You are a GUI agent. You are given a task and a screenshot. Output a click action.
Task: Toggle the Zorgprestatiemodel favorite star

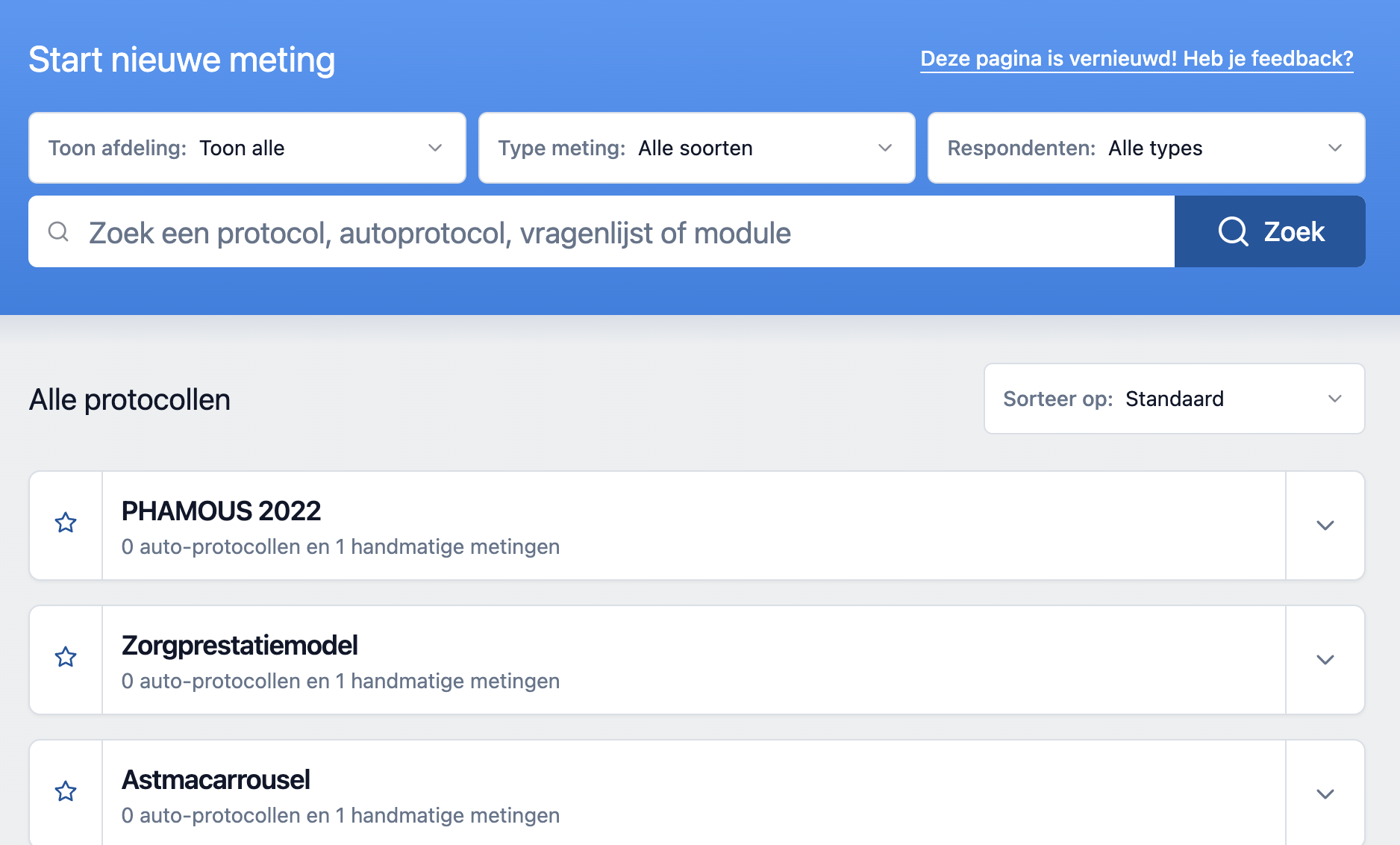pyautogui.click(x=66, y=658)
